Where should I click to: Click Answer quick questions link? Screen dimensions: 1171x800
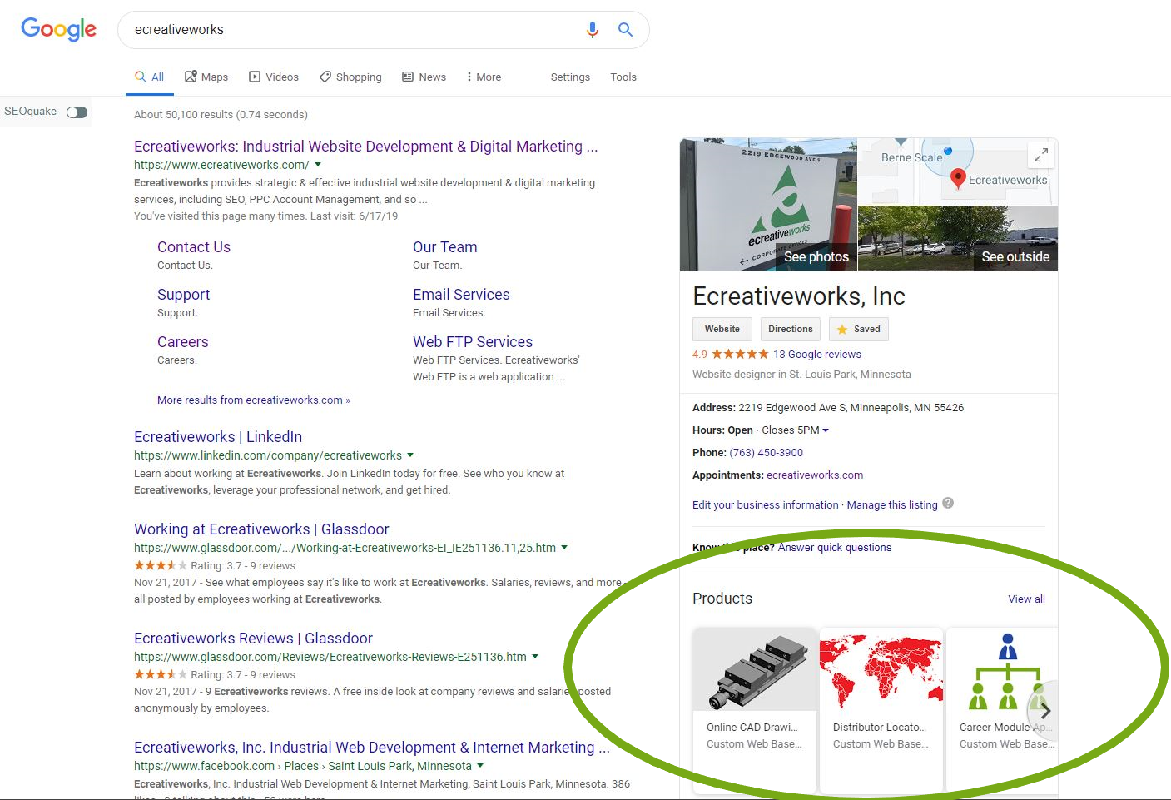click(x=834, y=547)
